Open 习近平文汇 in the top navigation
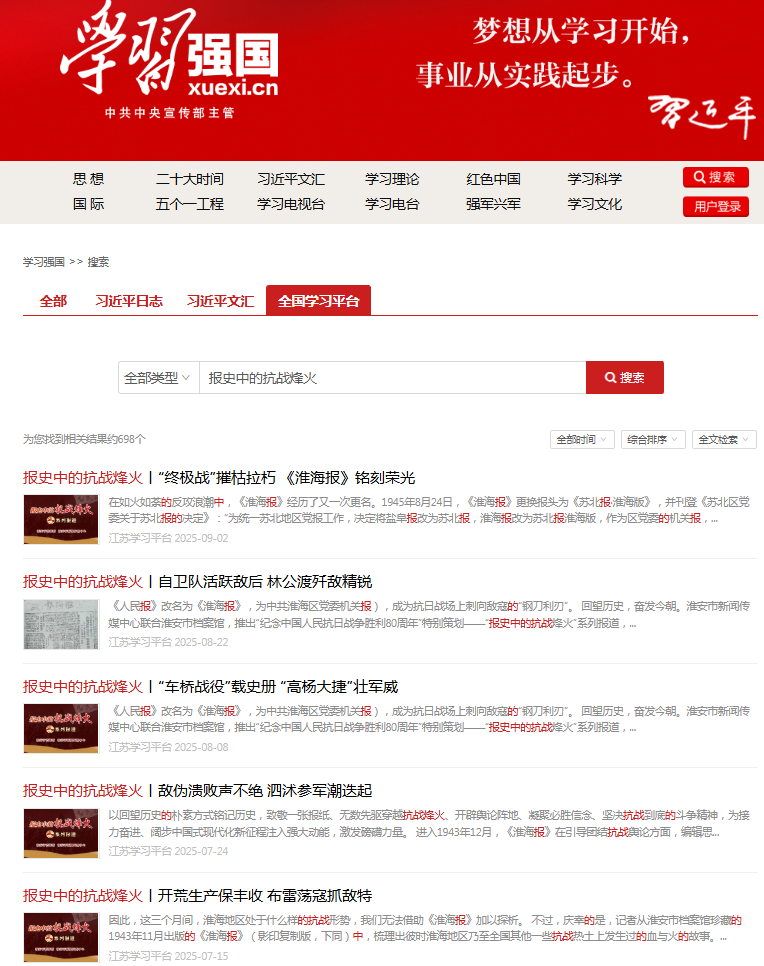 pyautogui.click(x=291, y=179)
